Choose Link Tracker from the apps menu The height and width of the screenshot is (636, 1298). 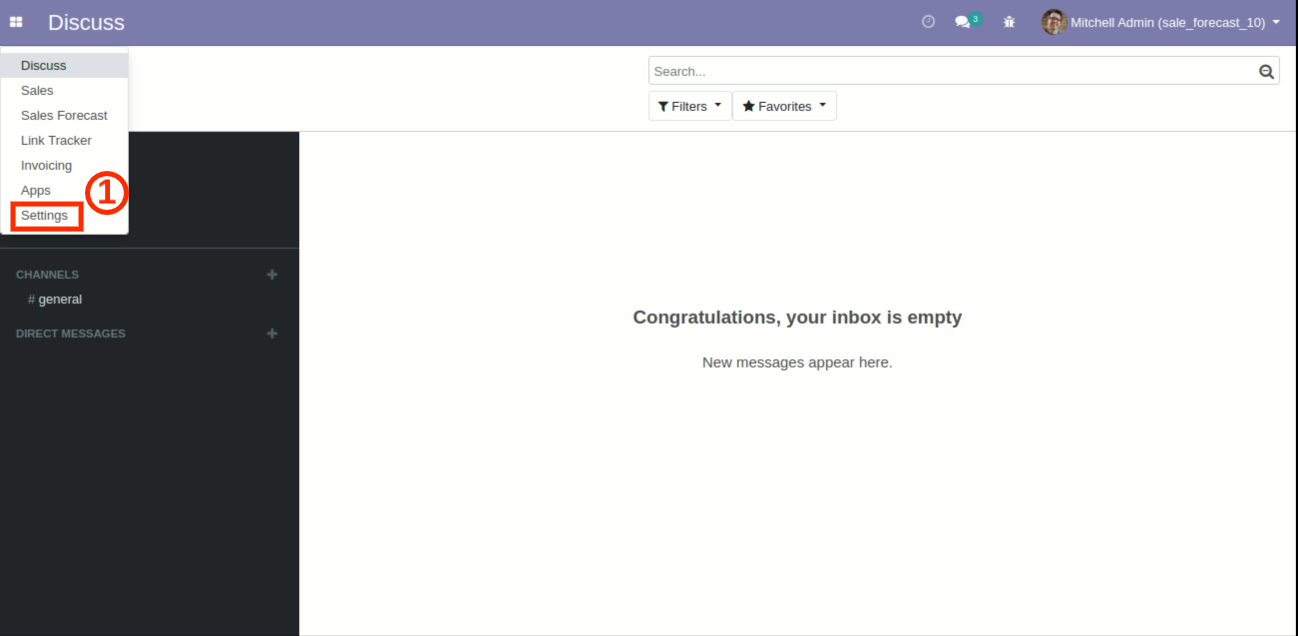click(x=56, y=141)
